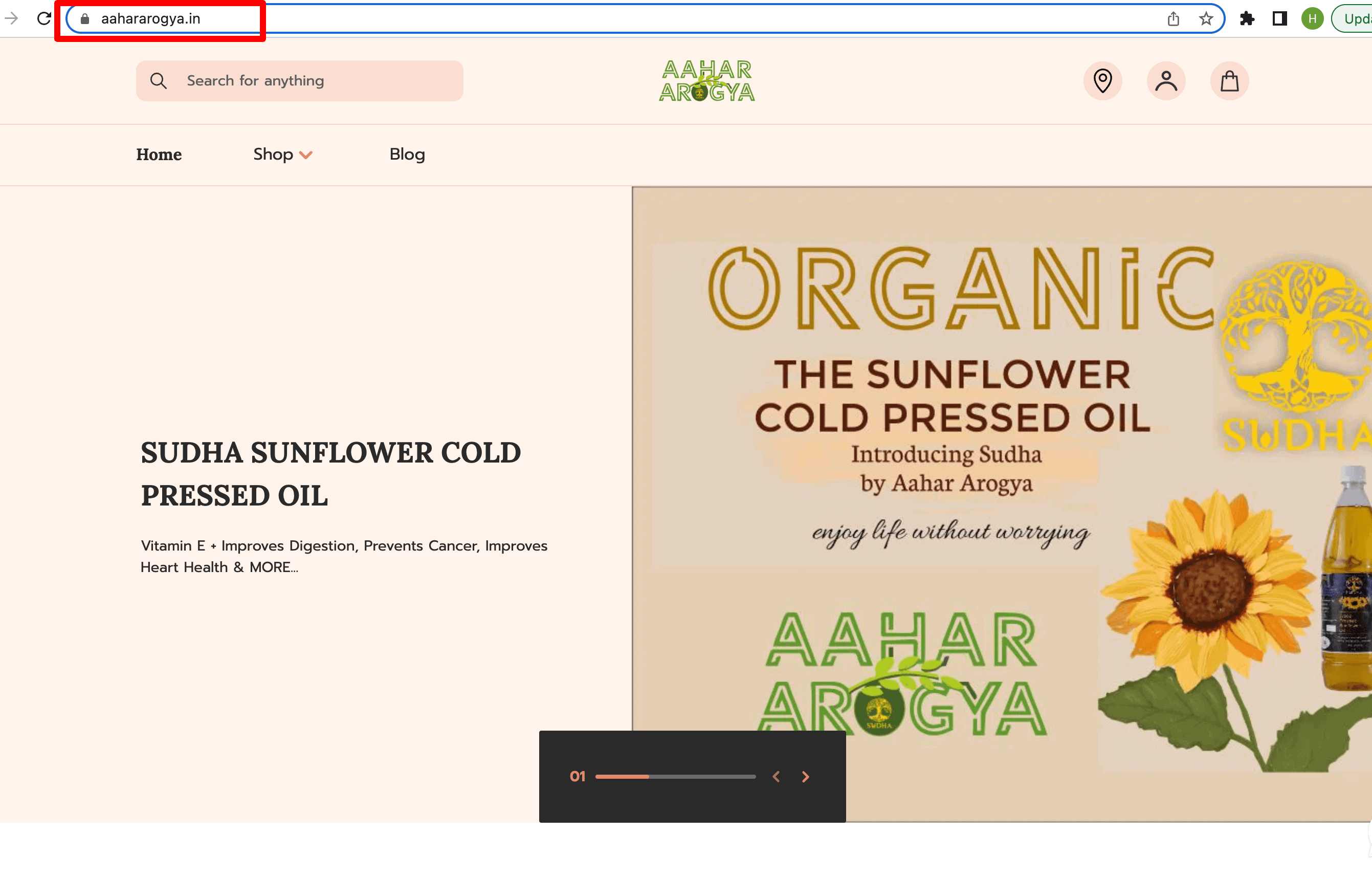The height and width of the screenshot is (878, 1372).
Task: Click the Search for anything field
Action: click(x=319, y=81)
